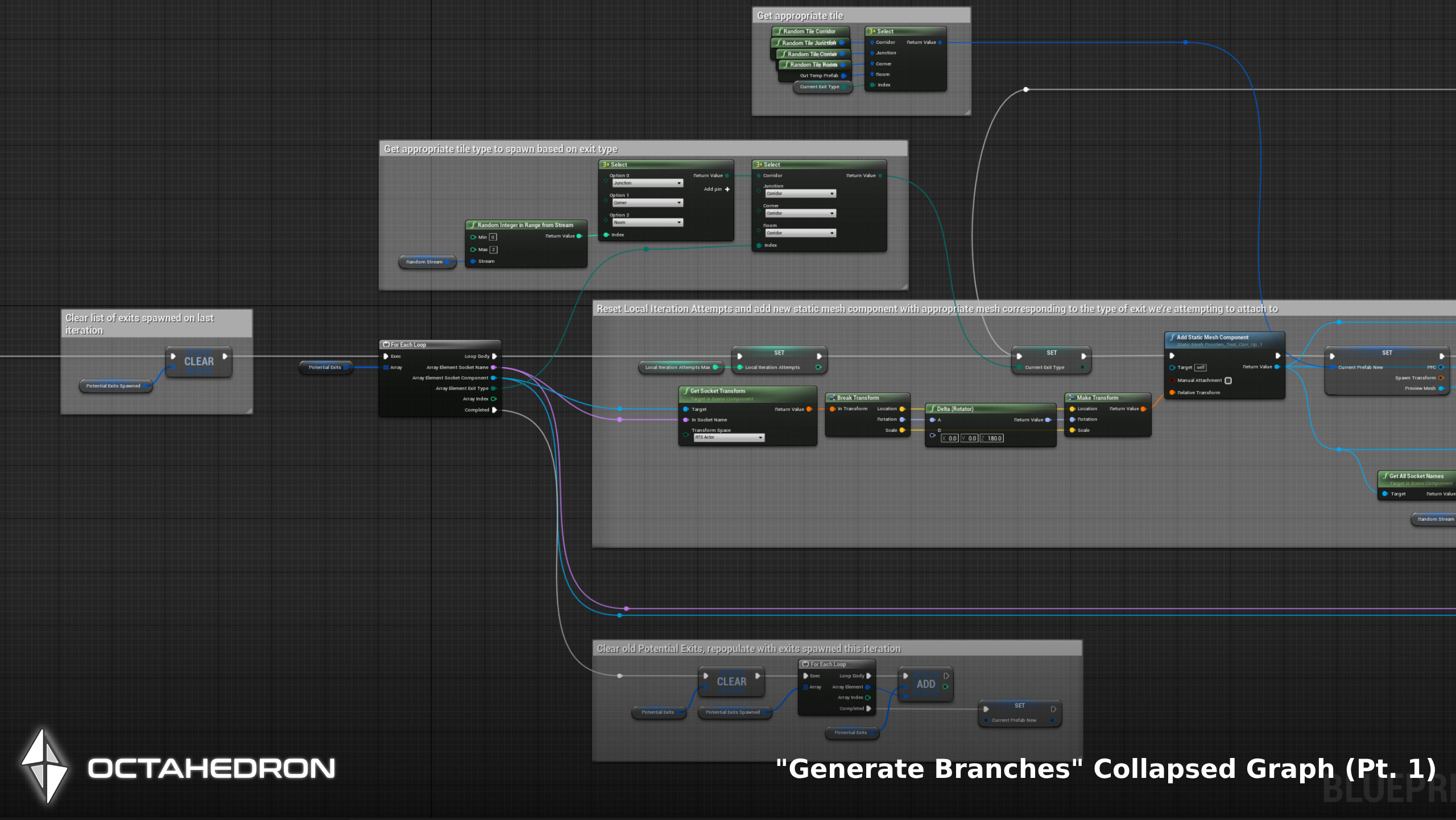Open the Option 0 dropdown showing Junction
Viewport: 1456px width, 820px height.
point(647,183)
